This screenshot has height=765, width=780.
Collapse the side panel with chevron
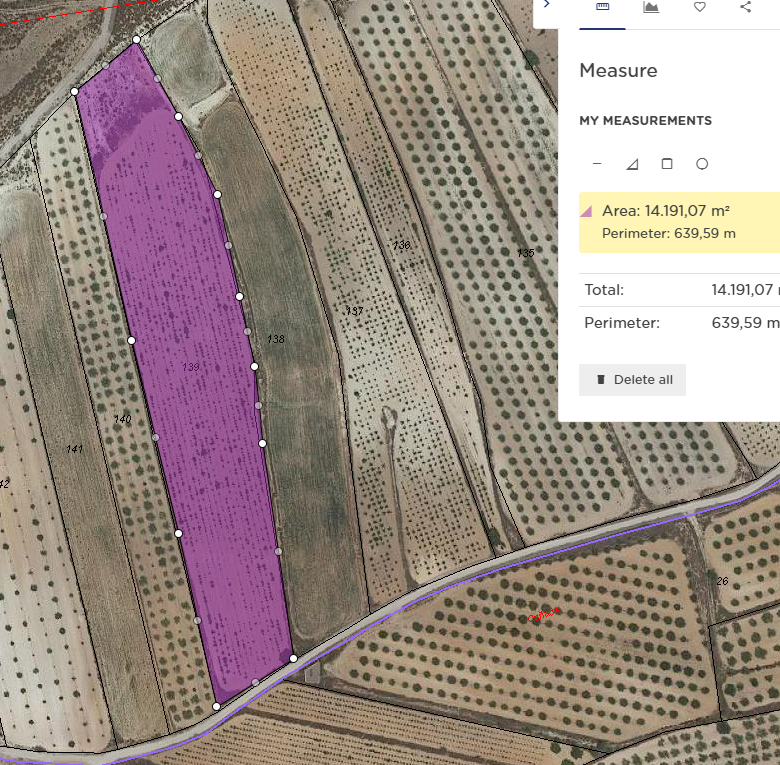(x=546, y=5)
